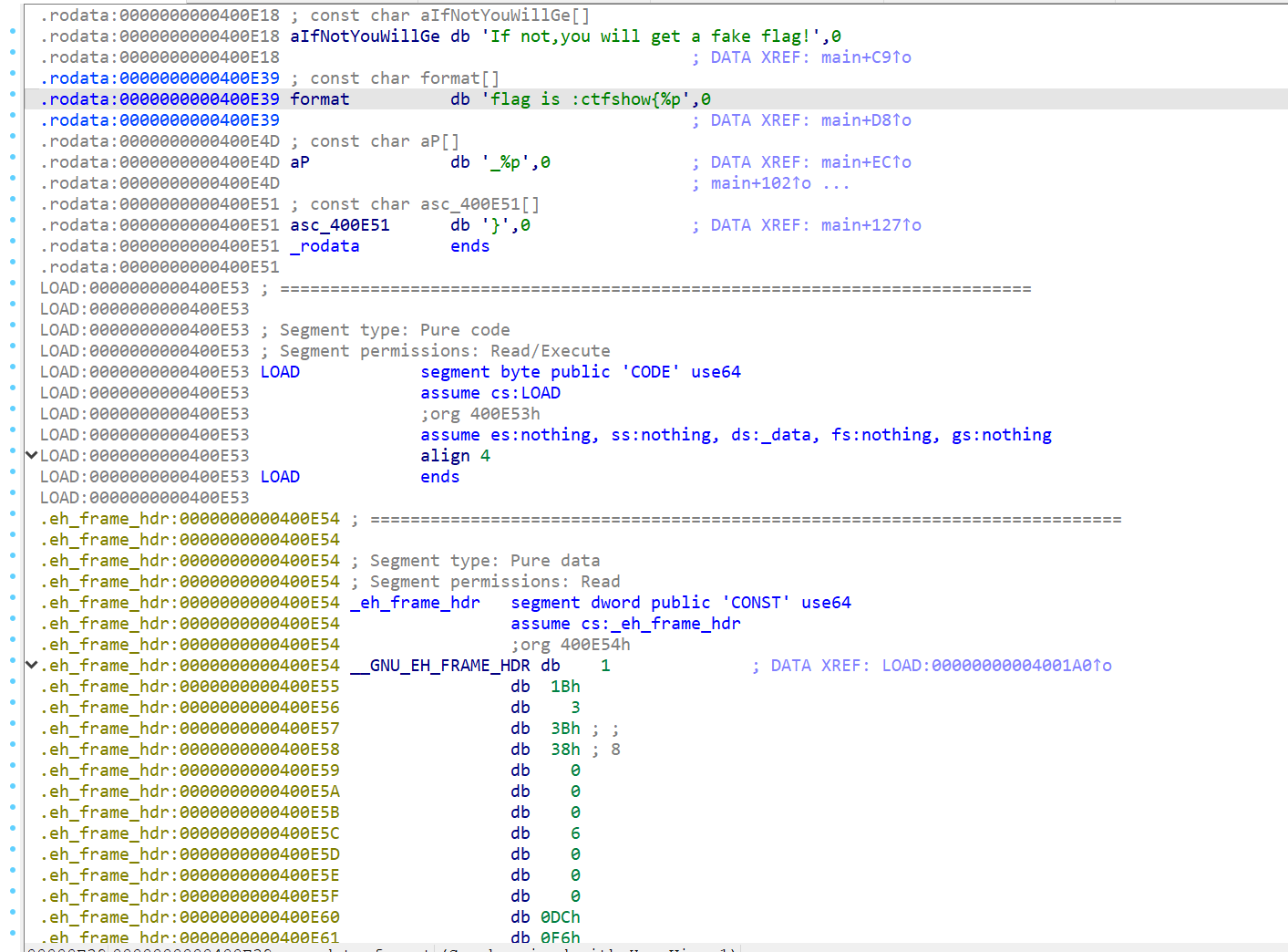Collapse the chevron beside __GNU_EH_FRAME_HDR
Viewport: 1288px width, 952px height.
click(x=31, y=665)
